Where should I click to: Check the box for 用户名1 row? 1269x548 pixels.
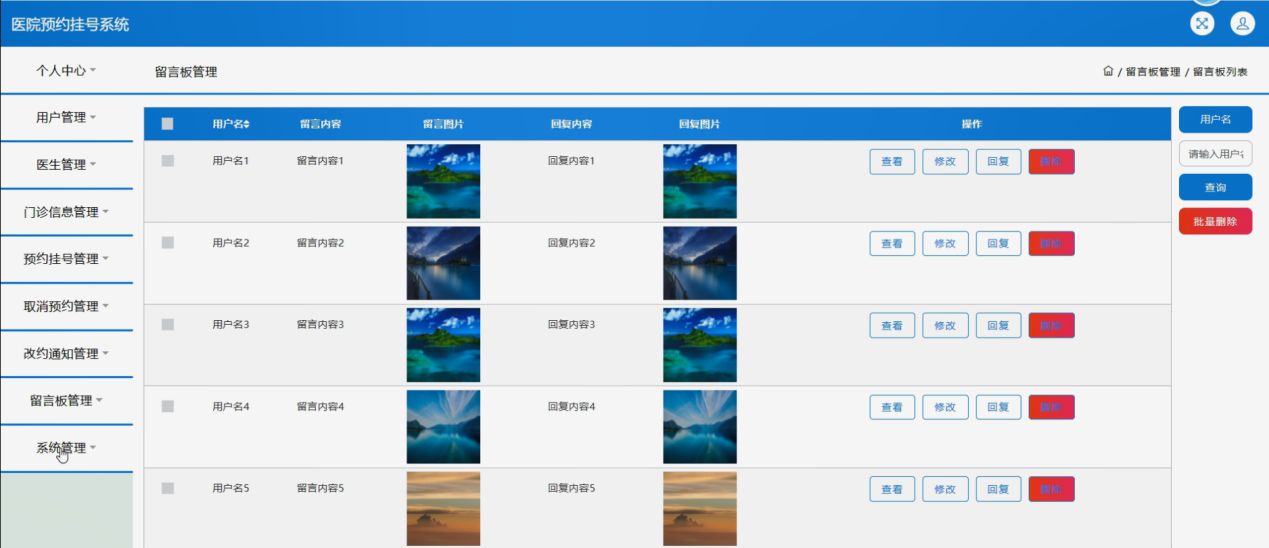pos(167,161)
